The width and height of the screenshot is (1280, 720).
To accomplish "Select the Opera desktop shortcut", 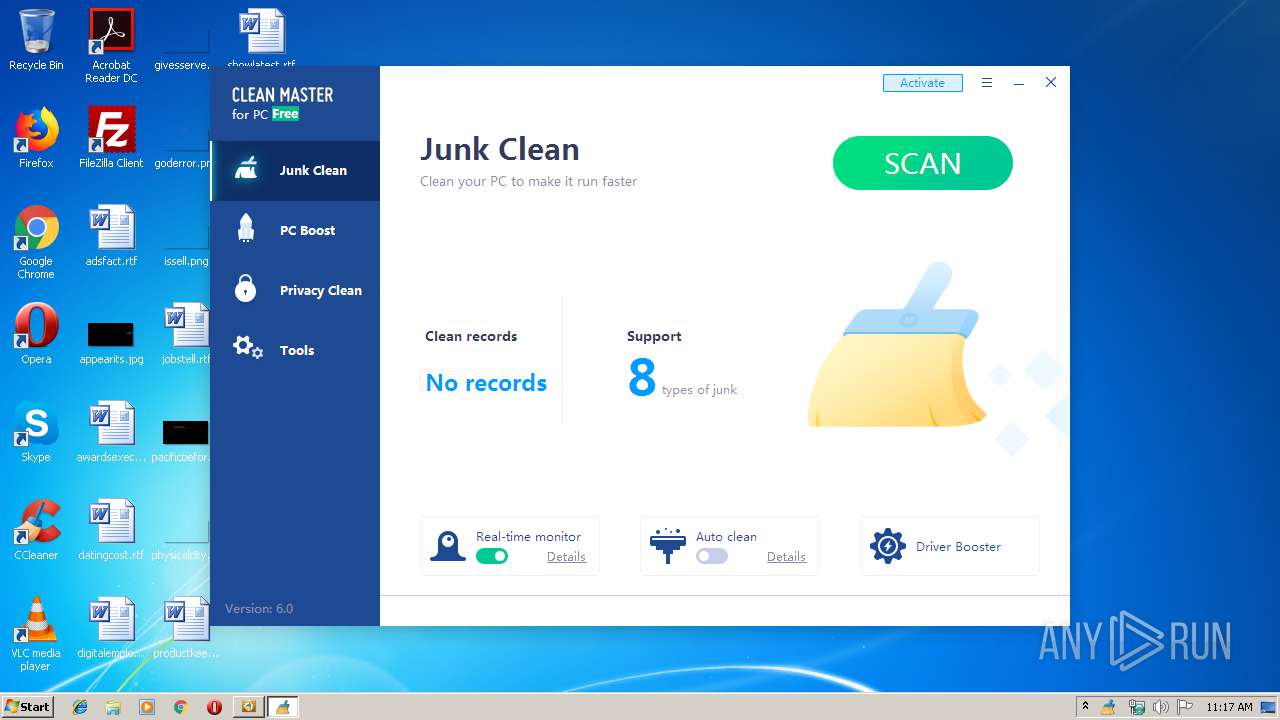I will click(36, 334).
